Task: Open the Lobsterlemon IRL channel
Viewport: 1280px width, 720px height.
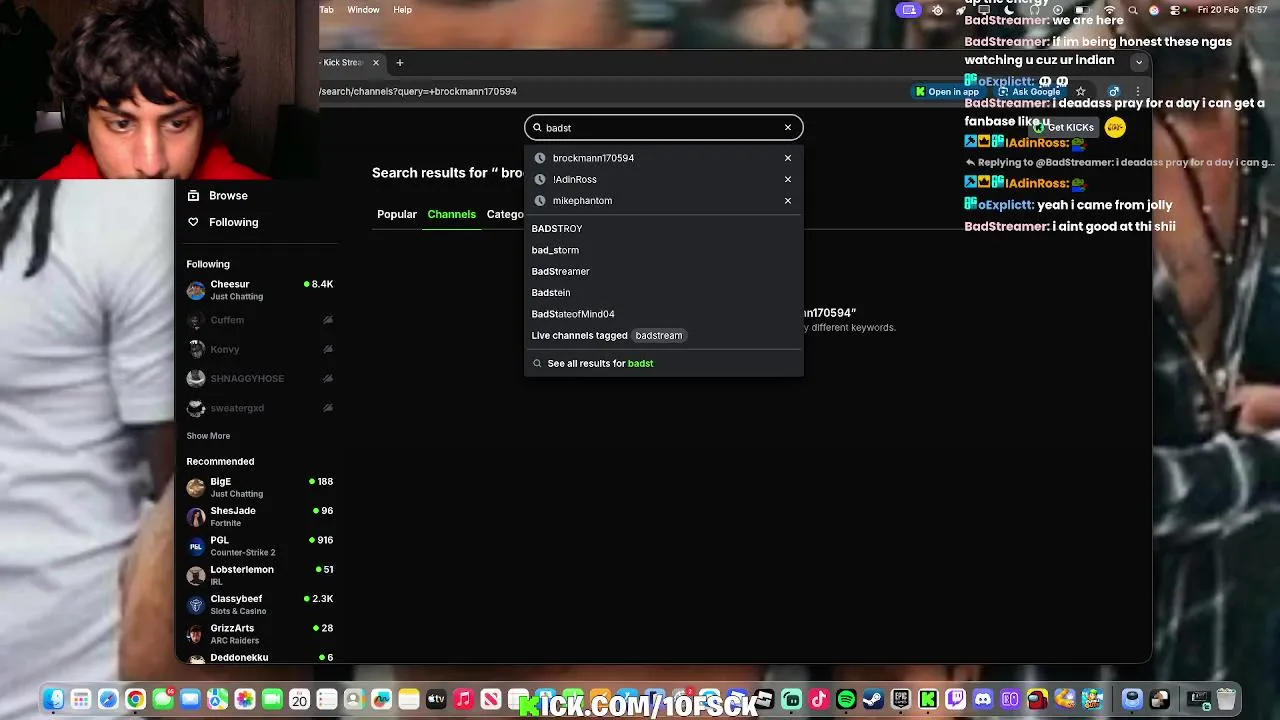Action: pos(260,575)
